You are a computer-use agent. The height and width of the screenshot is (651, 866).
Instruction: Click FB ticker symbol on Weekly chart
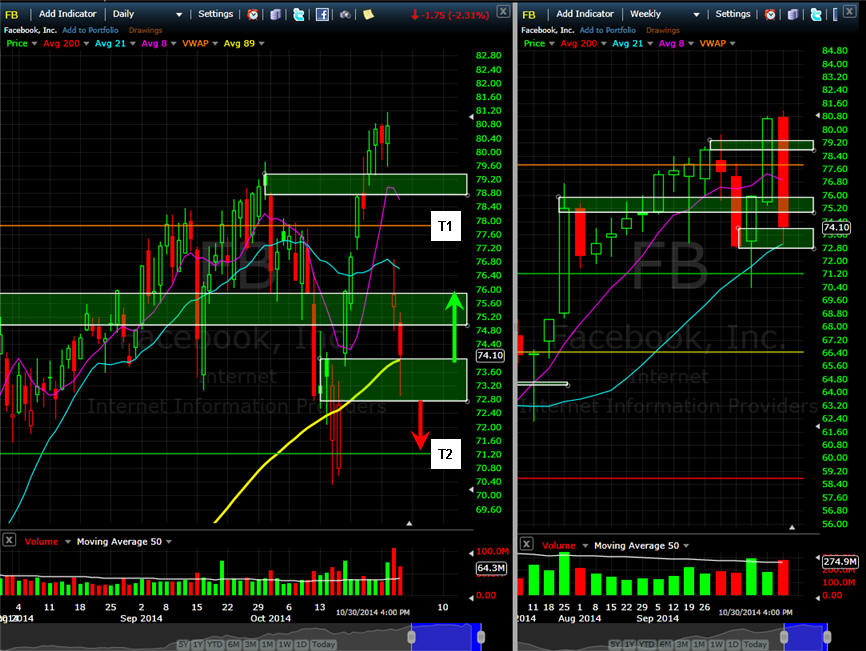[x=529, y=14]
